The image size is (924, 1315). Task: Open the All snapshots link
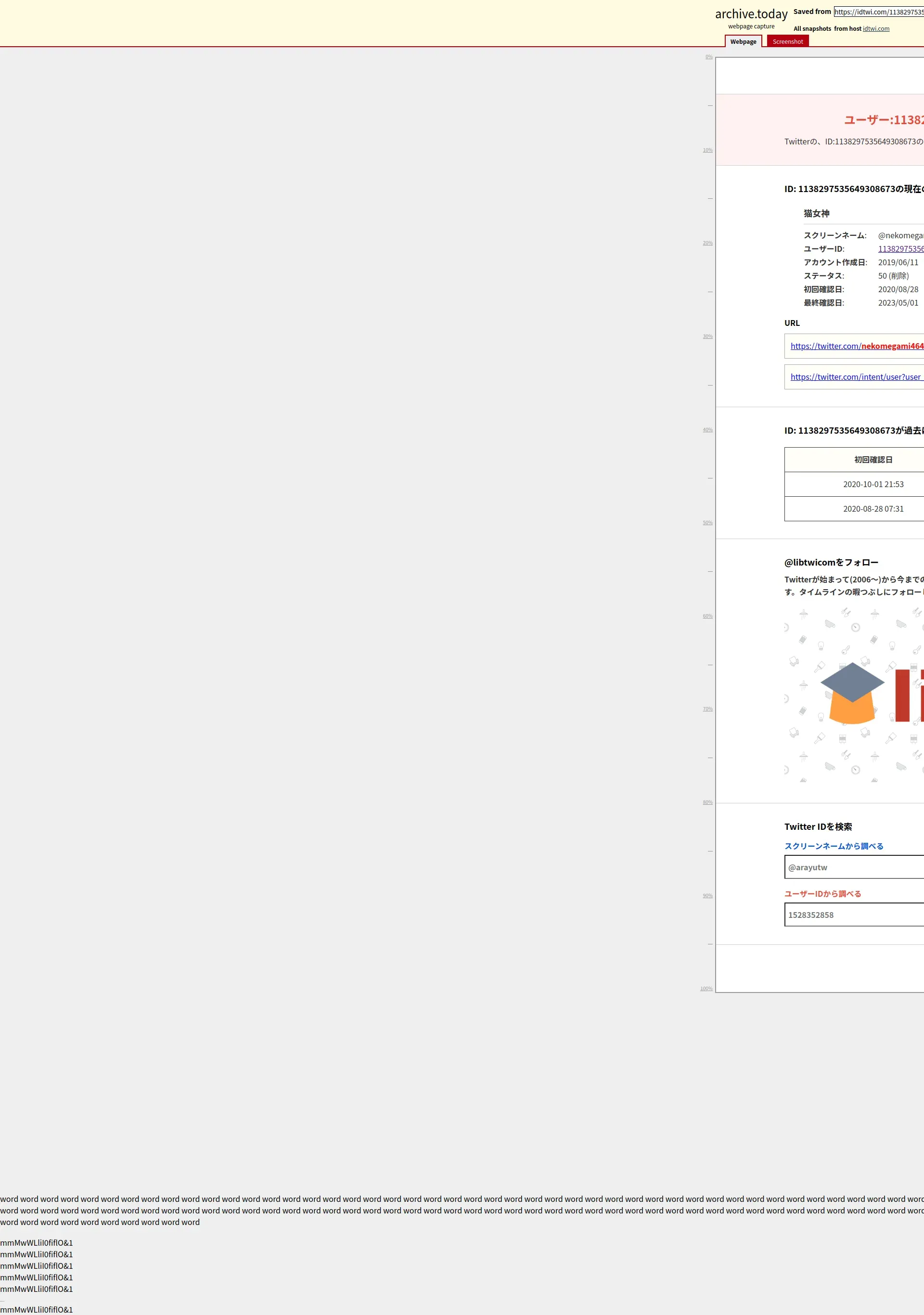point(812,28)
